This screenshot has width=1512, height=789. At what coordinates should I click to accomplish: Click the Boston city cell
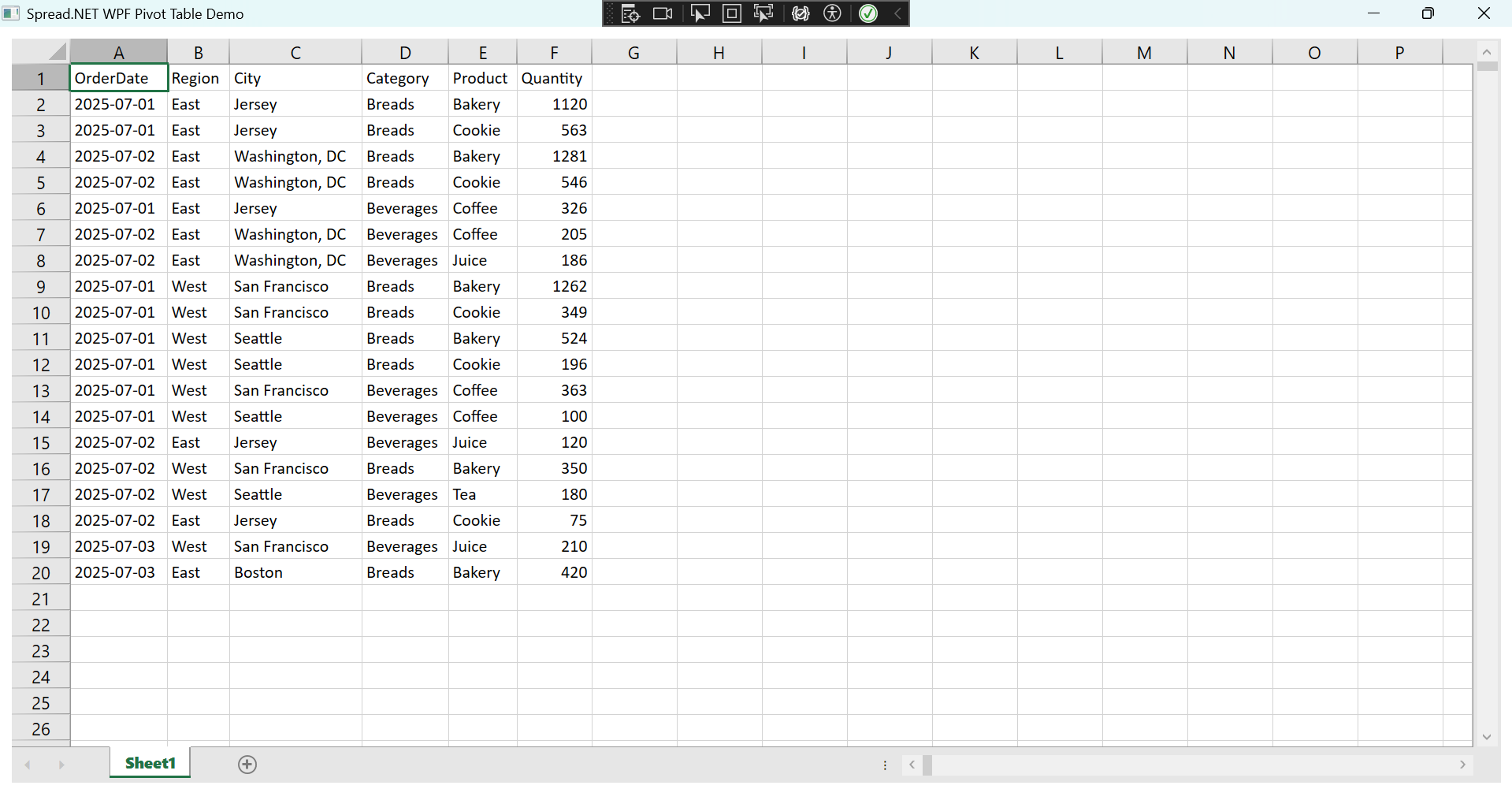(295, 572)
